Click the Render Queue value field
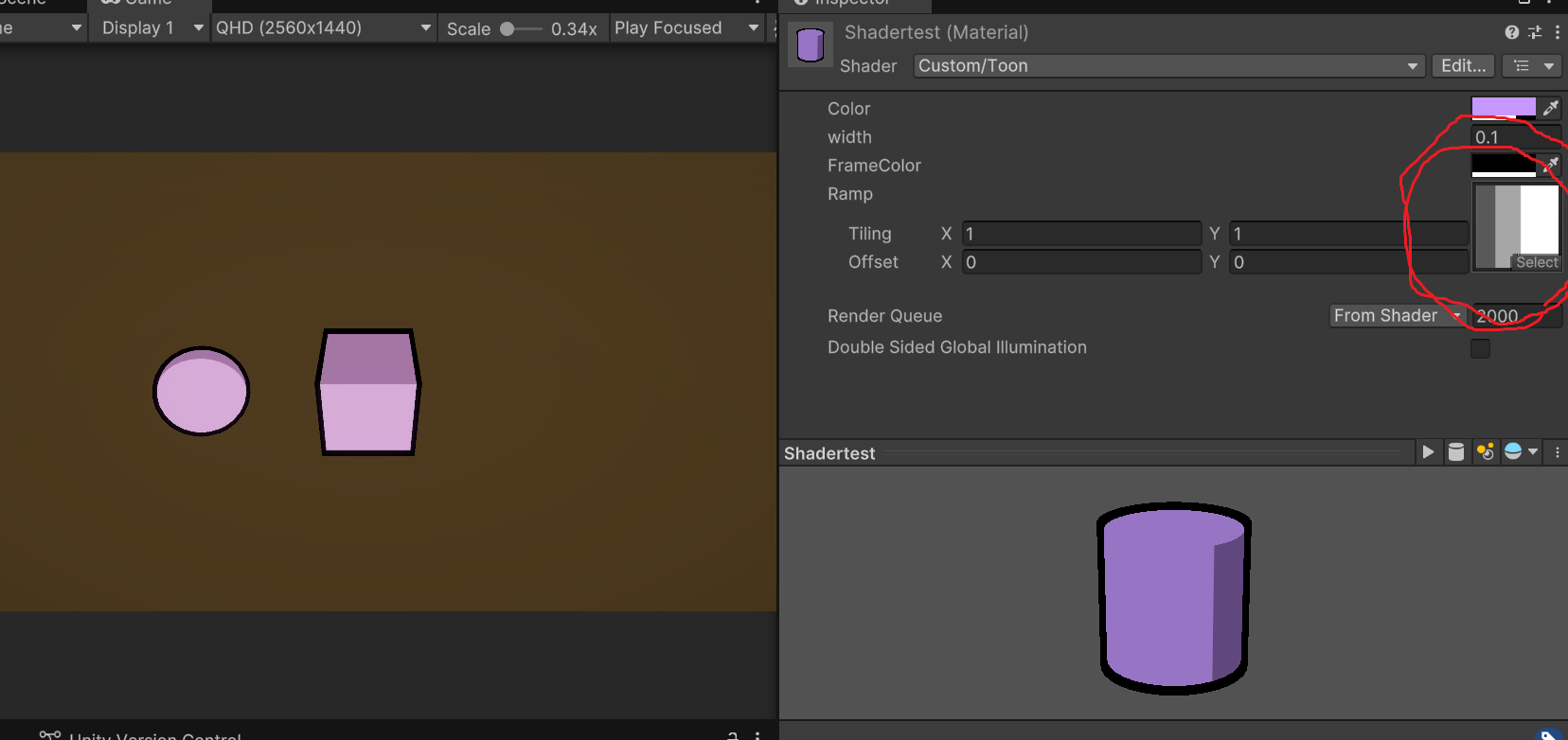Viewport: 1568px width, 740px height. [x=1517, y=315]
